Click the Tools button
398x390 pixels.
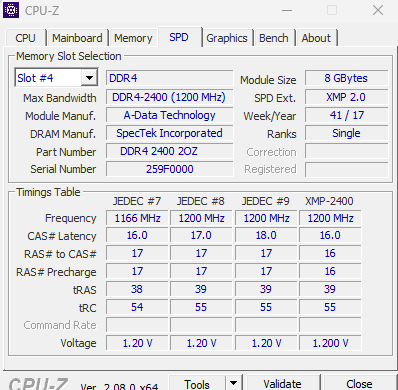click(x=197, y=383)
